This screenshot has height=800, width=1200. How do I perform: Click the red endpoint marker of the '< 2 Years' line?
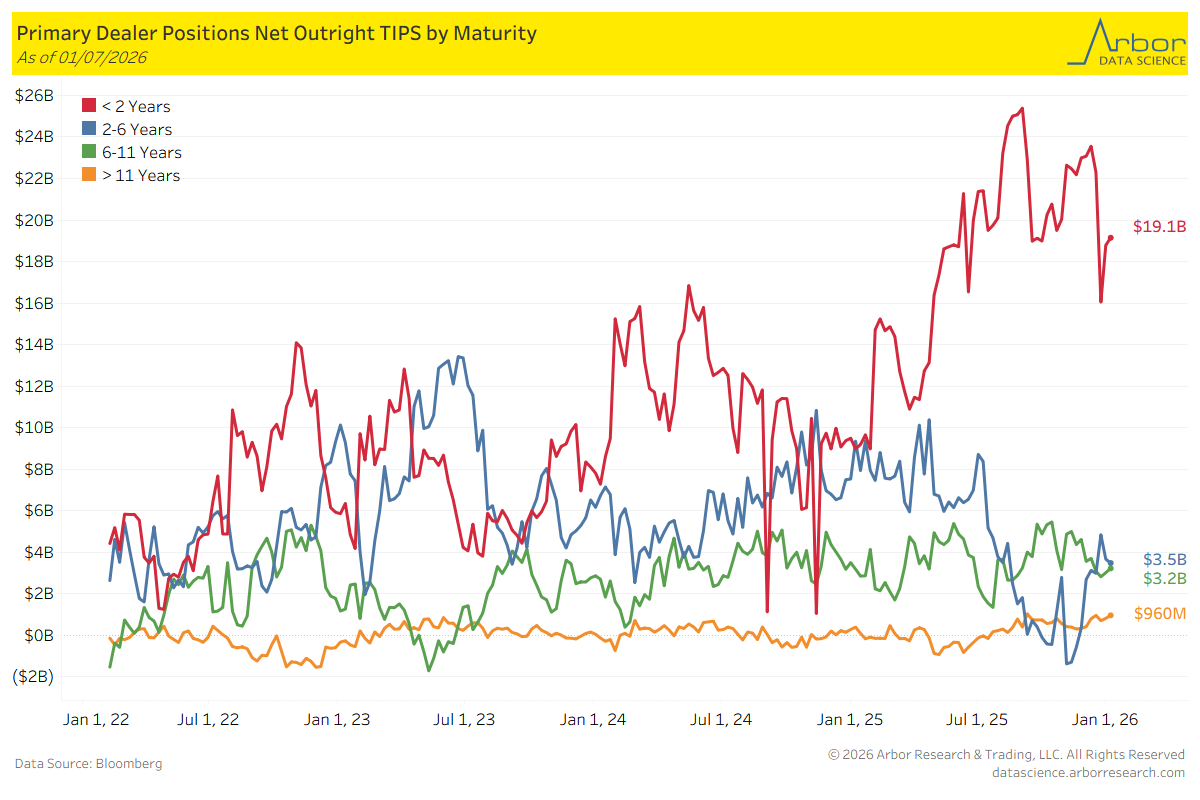coord(1111,237)
